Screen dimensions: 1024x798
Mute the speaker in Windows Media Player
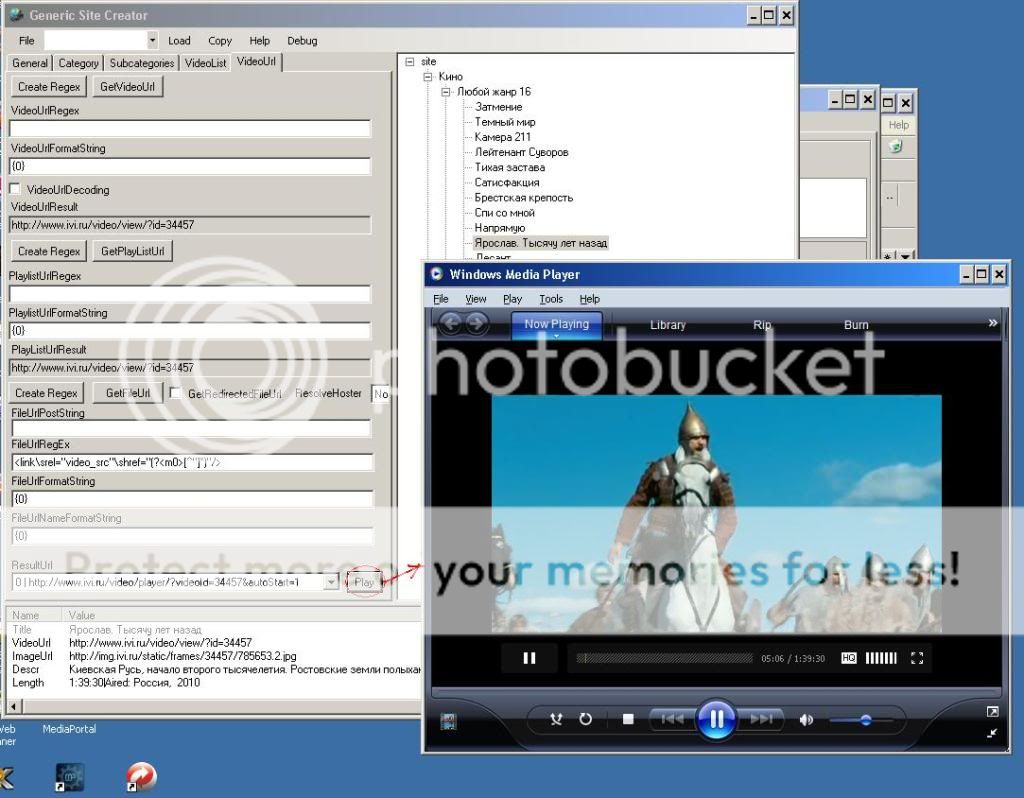pyautogui.click(x=806, y=719)
